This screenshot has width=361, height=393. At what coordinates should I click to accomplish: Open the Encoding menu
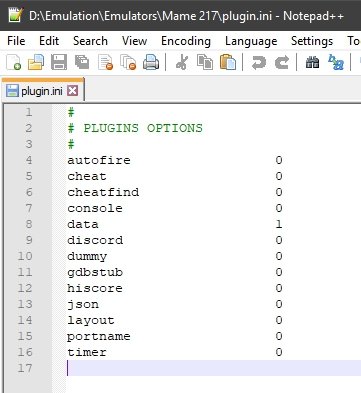tap(186, 41)
